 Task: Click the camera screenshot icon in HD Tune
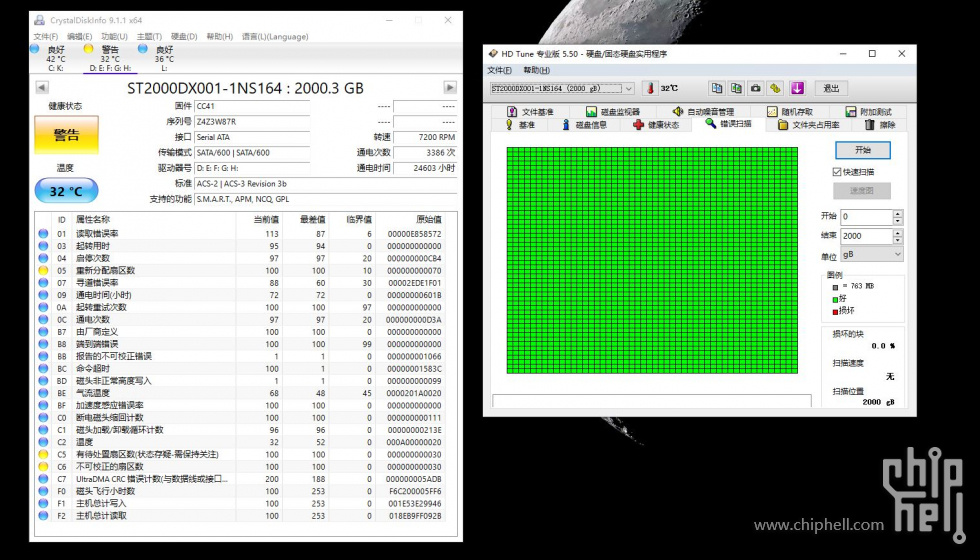tap(756, 88)
